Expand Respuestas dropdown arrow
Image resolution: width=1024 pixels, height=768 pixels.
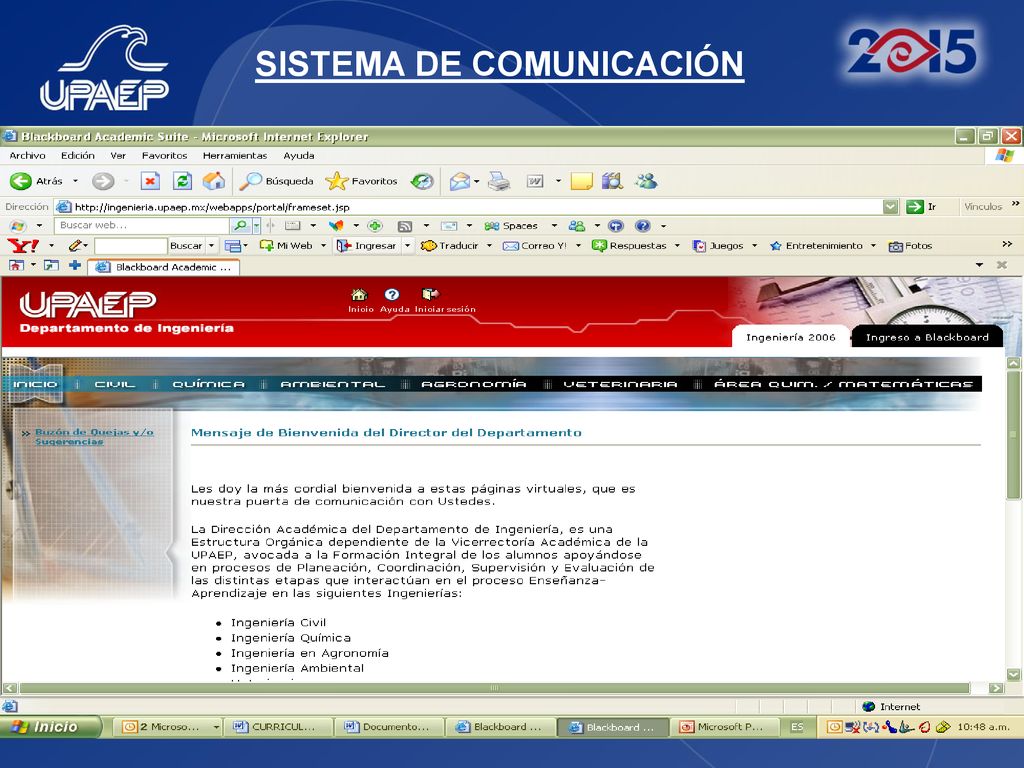pos(677,246)
